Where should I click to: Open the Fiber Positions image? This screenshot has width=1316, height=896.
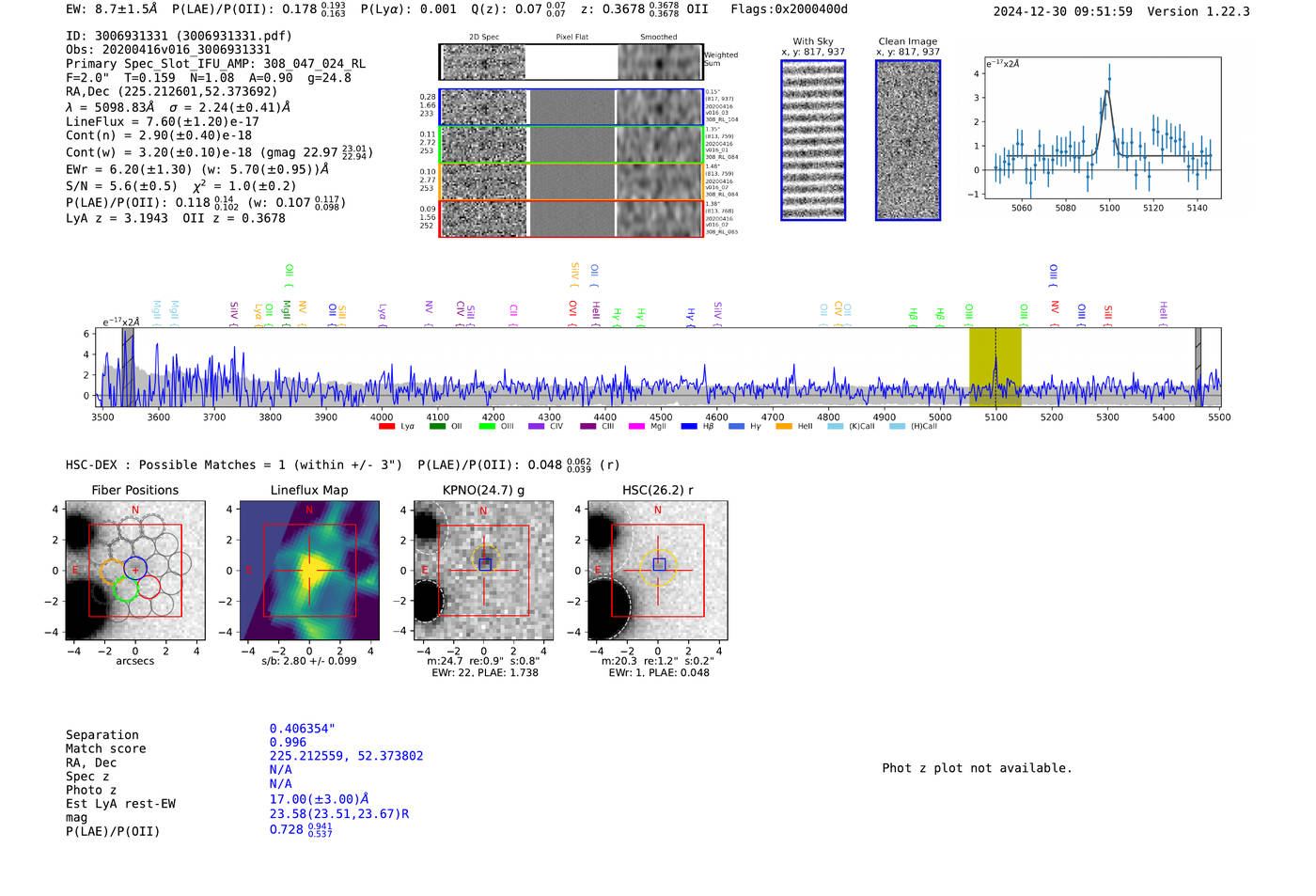(135, 571)
